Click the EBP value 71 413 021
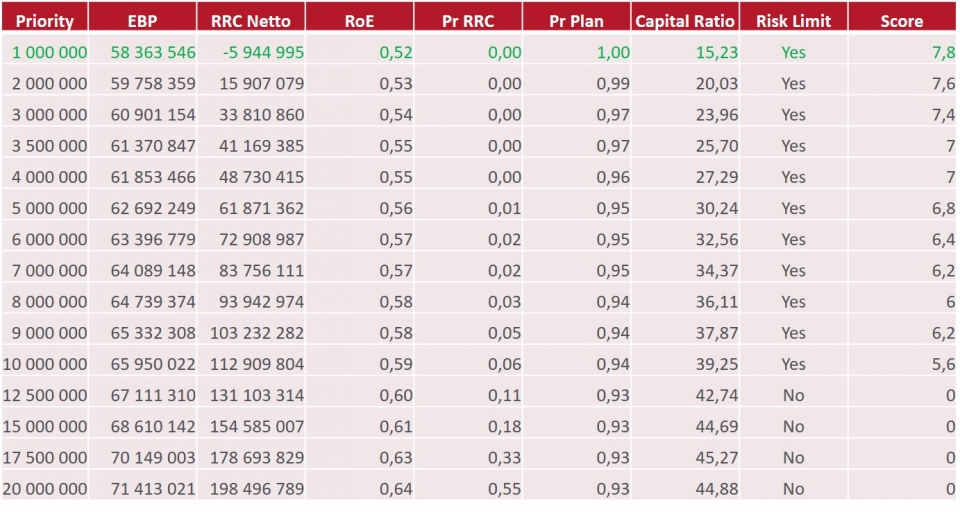 [149, 489]
